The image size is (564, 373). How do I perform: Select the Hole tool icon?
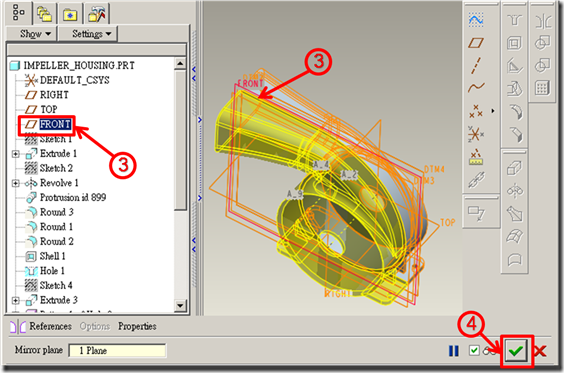click(514, 20)
